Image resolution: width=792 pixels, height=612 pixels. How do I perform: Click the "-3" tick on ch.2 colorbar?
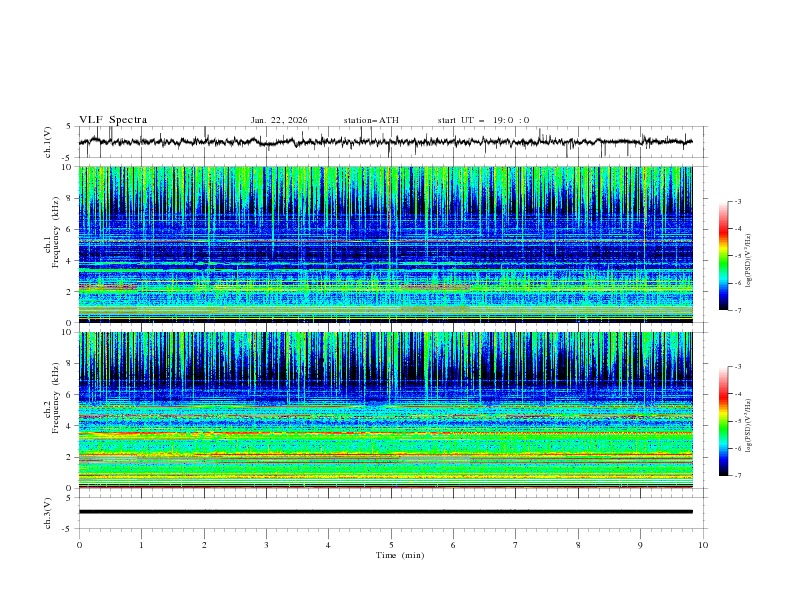click(x=738, y=367)
